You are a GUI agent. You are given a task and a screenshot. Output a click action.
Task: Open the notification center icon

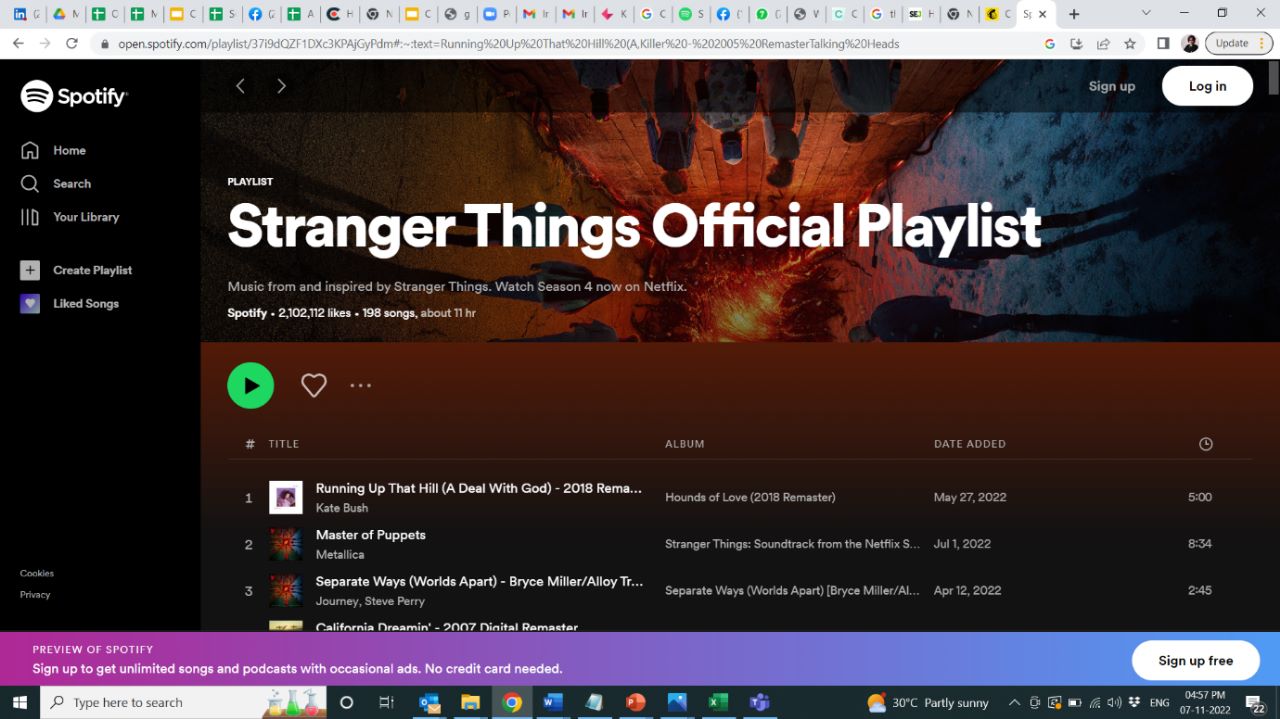[1256, 704]
